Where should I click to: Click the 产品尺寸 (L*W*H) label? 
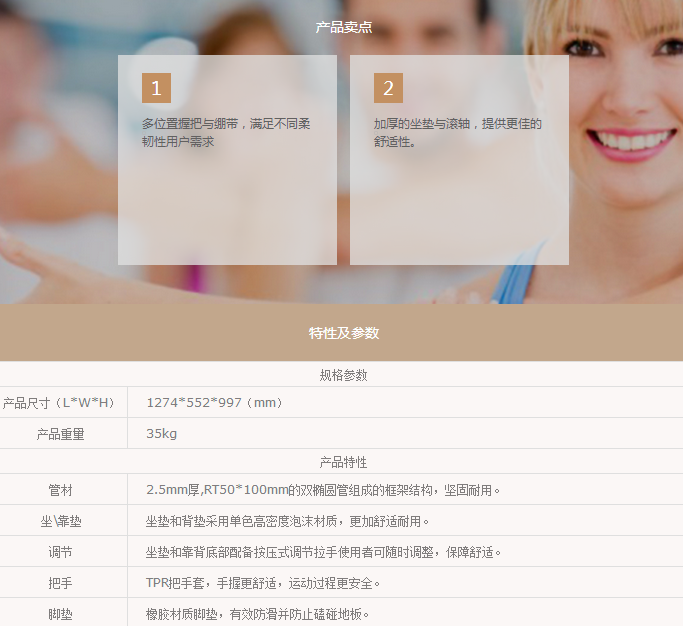pos(60,403)
